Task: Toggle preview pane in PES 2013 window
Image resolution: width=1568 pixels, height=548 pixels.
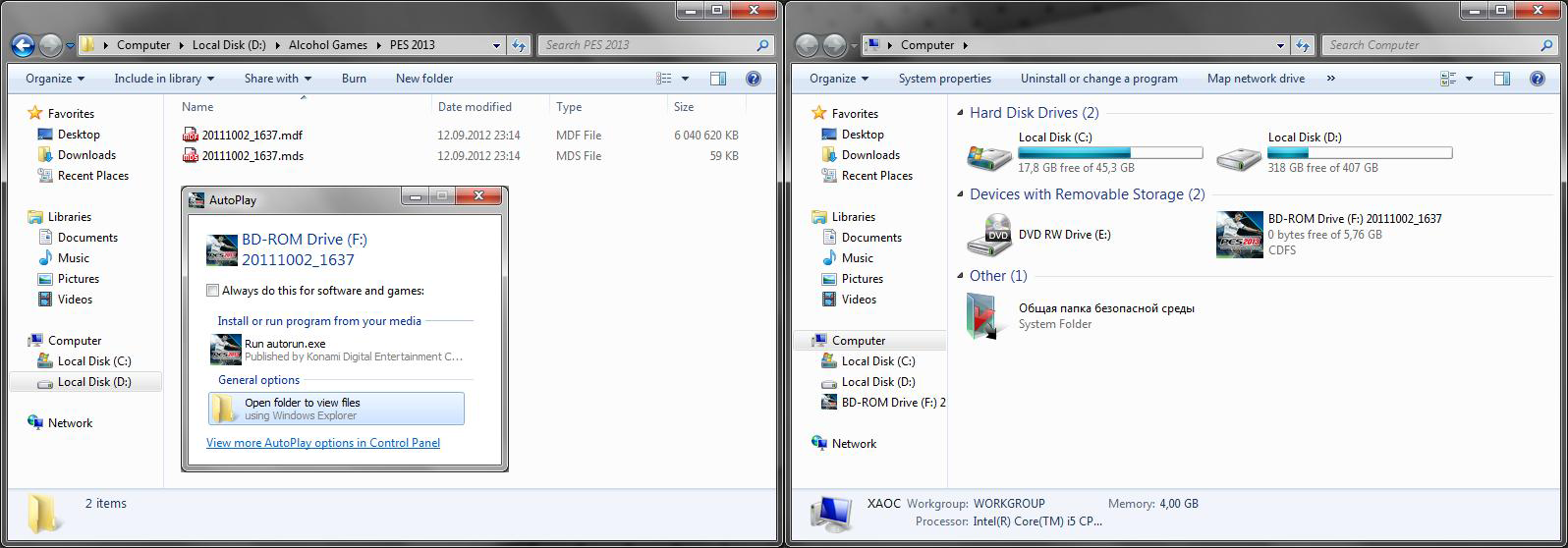Action: click(x=718, y=79)
